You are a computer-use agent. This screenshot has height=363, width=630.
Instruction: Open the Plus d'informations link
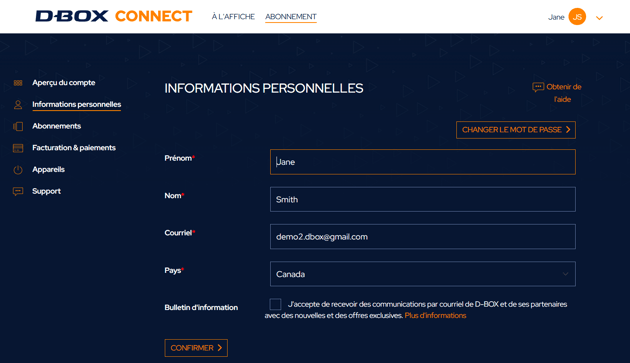[435, 316]
